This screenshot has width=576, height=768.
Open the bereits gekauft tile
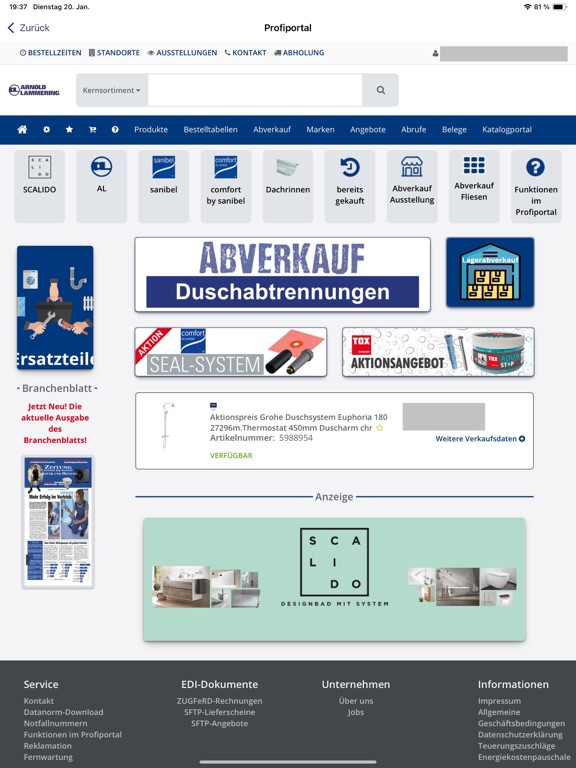[350, 187]
